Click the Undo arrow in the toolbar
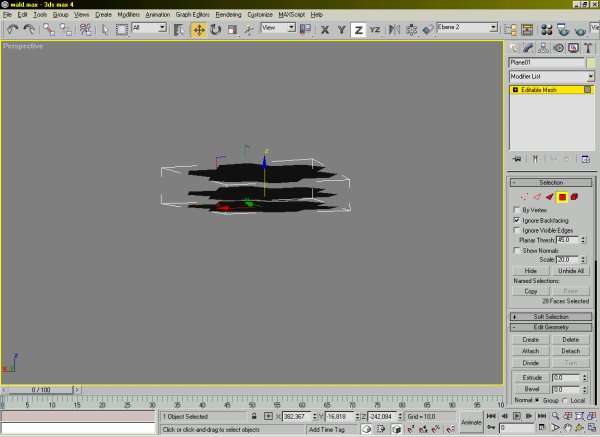 click(13, 29)
